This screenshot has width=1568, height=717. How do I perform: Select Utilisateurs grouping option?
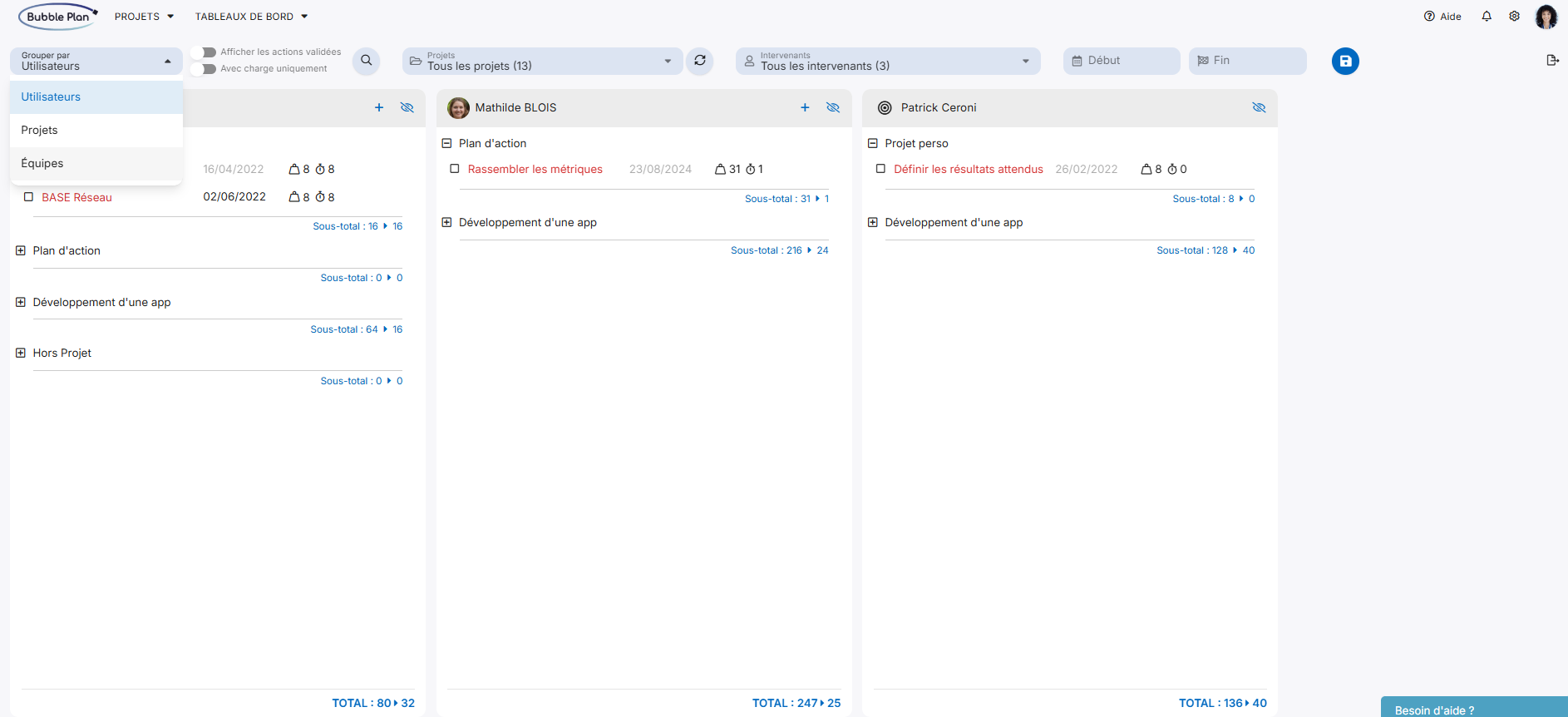[96, 97]
